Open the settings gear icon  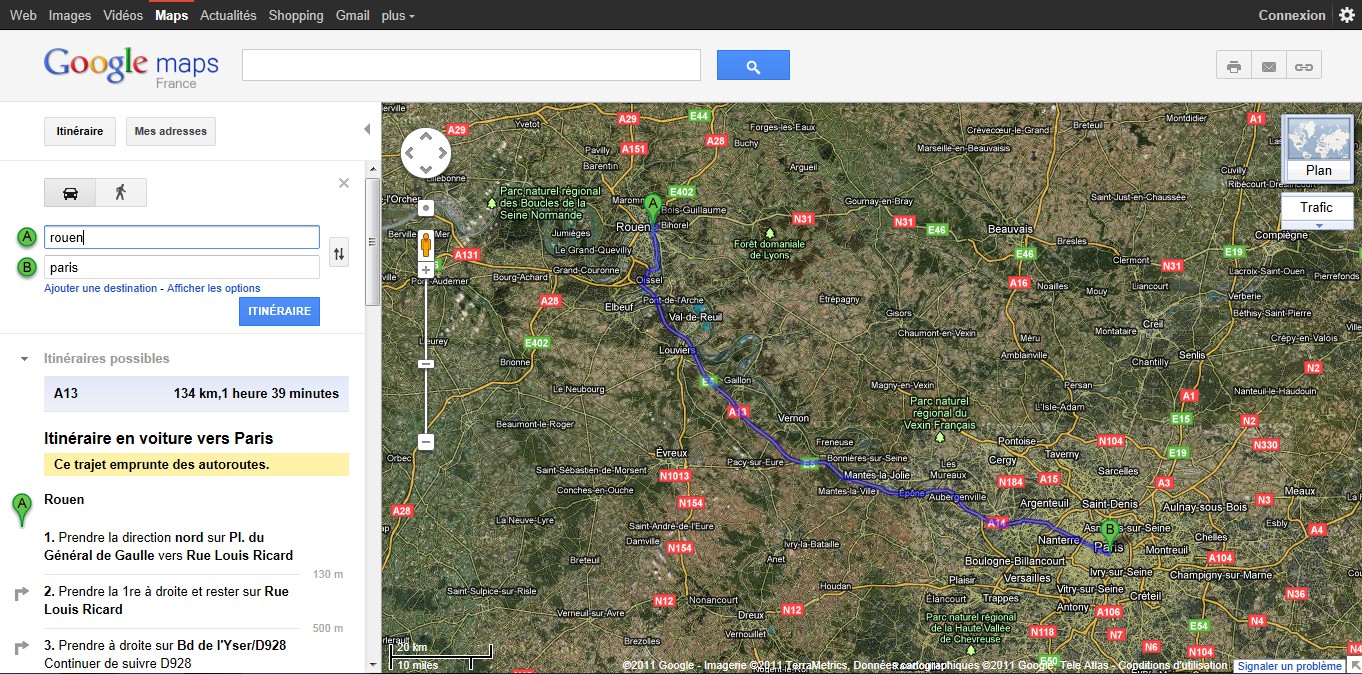[1346, 15]
